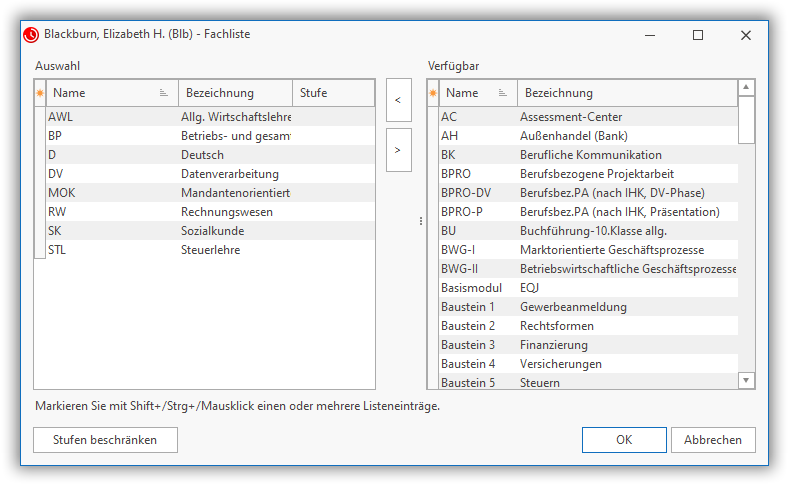
Task: Select BP row in Auswahl
Action: click(210, 136)
